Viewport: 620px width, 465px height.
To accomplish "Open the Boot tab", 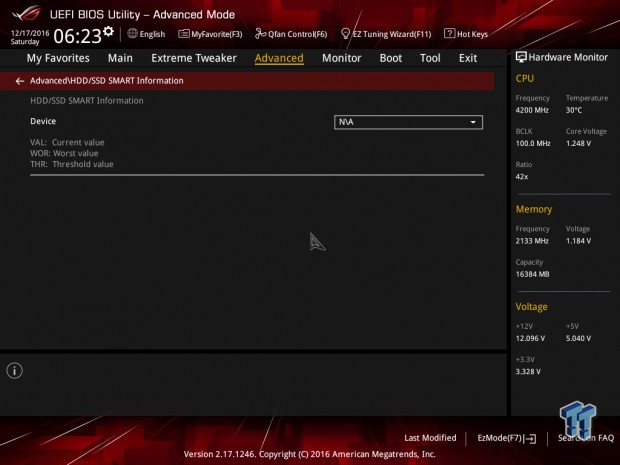I will point(391,58).
